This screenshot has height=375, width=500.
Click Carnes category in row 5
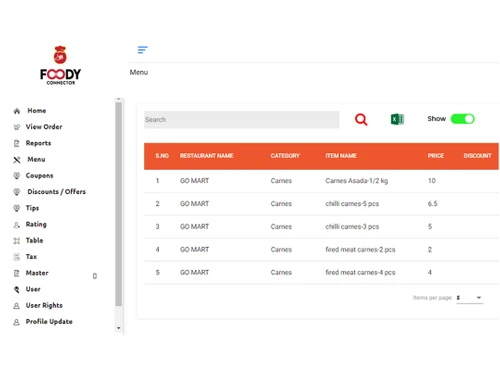pos(281,273)
